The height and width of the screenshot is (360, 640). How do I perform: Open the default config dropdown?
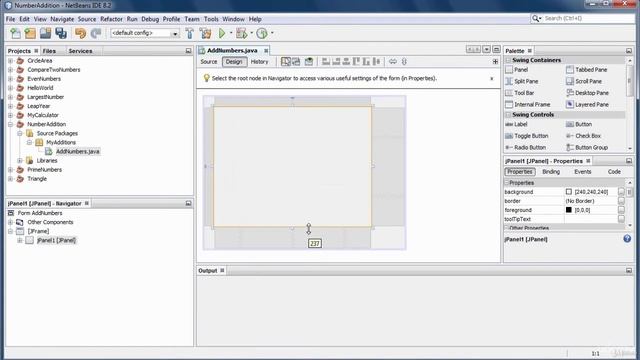(175, 33)
